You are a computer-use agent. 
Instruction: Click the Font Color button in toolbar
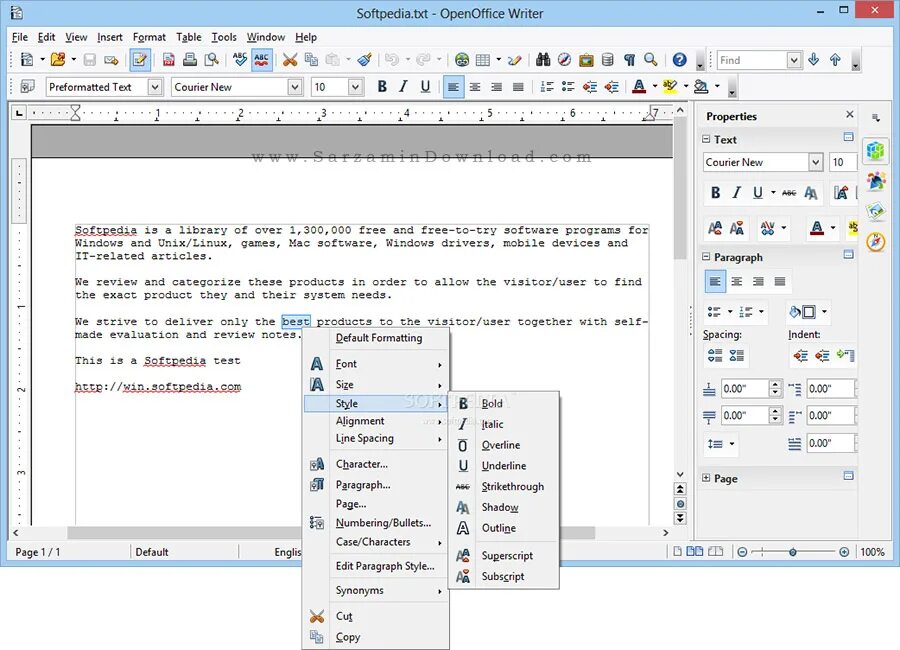(x=639, y=87)
